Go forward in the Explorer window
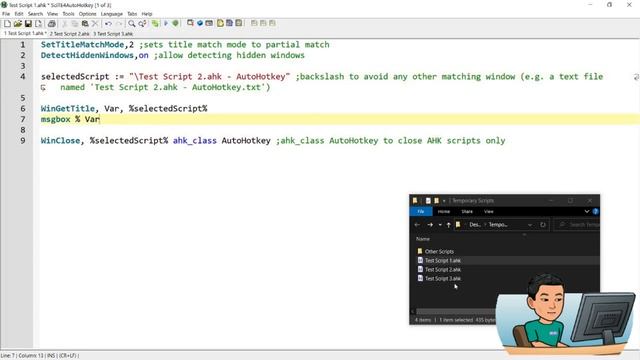640x360 pixels. coord(430,225)
